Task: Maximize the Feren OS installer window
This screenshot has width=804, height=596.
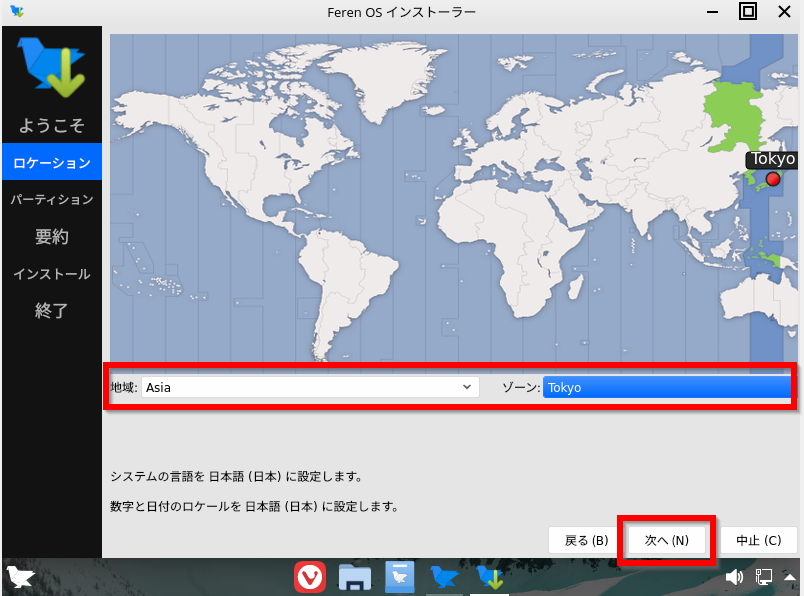Action: 748,12
